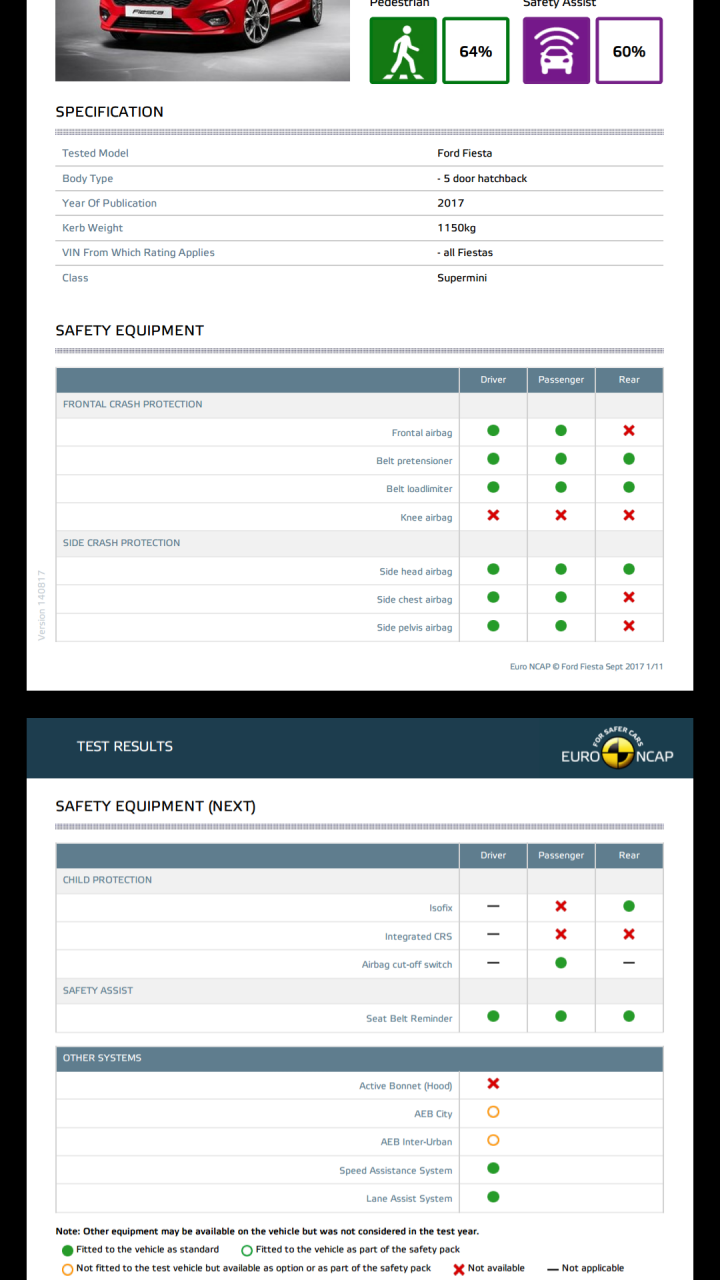The image size is (720, 1280).
Task: Click Seat Belt Reminder driver green dot
Action: (x=493, y=1016)
